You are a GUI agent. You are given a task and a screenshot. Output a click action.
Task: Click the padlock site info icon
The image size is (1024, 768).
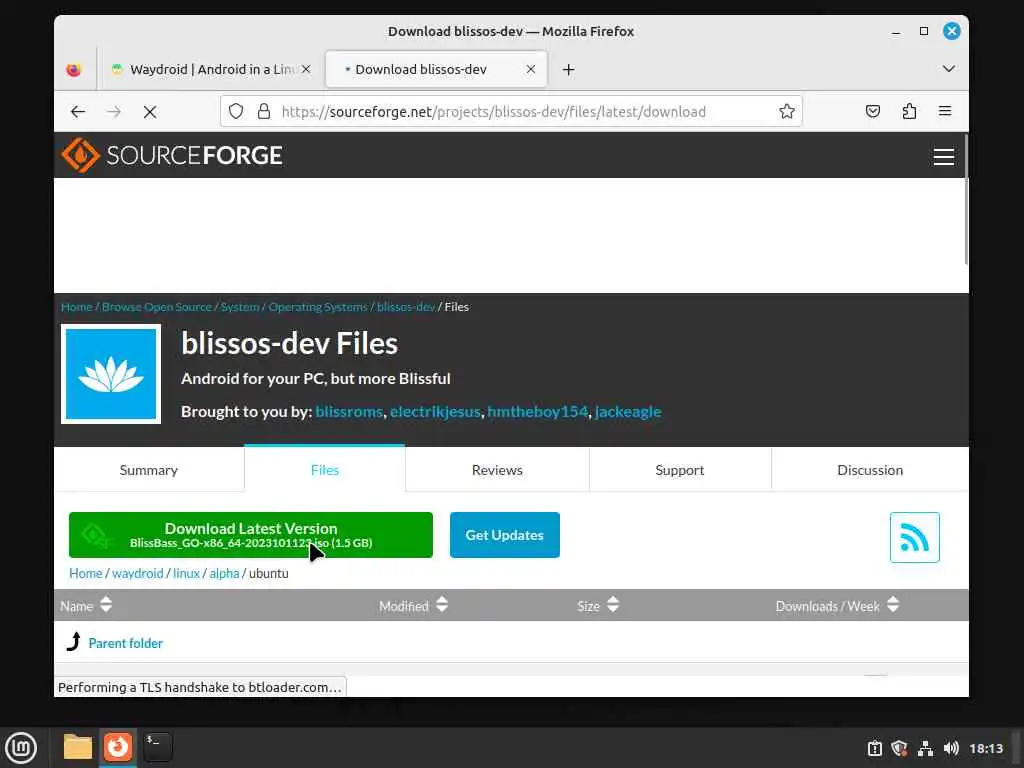[x=264, y=112]
